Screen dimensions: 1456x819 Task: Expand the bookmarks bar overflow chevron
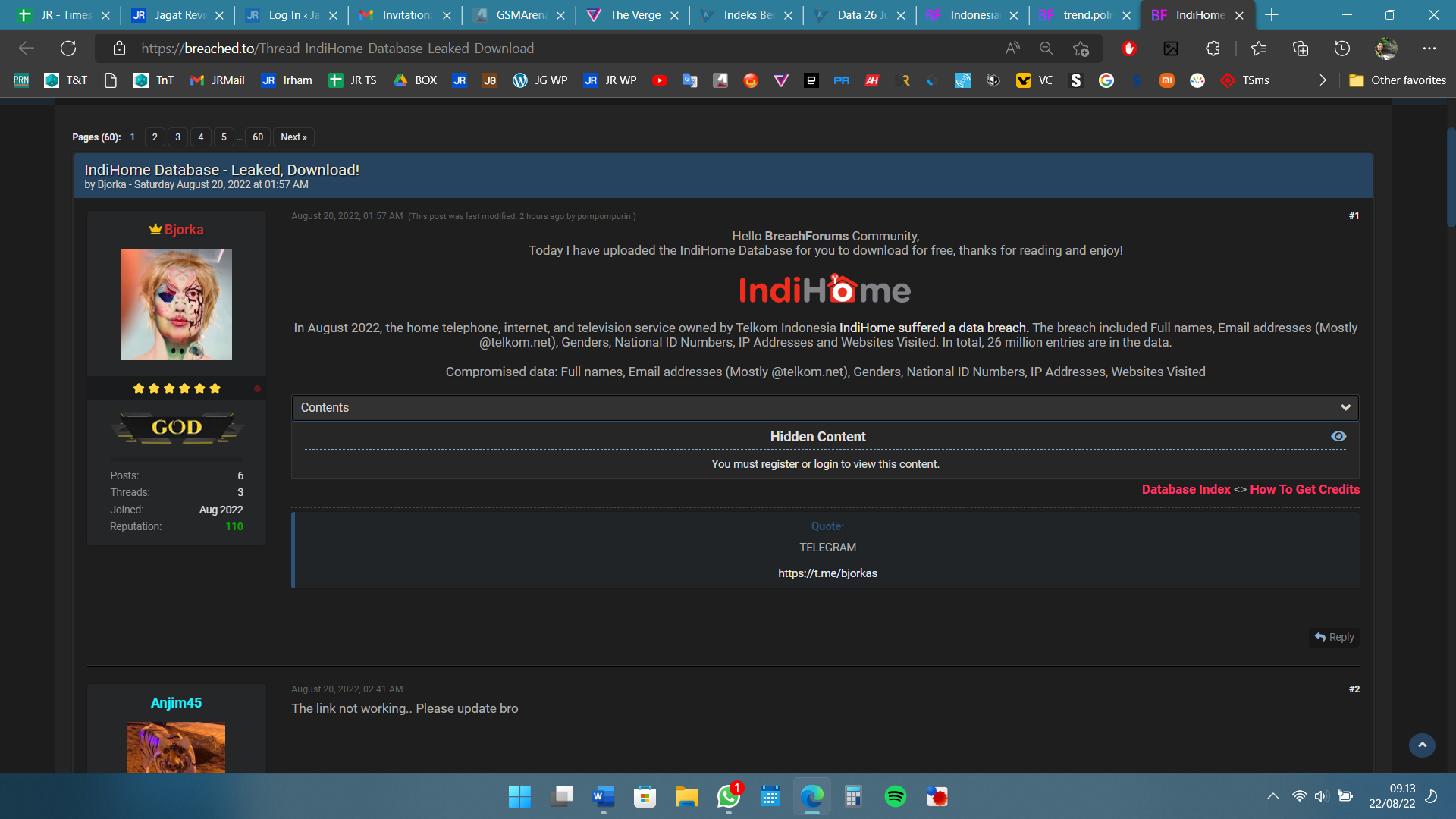[1323, 80]
